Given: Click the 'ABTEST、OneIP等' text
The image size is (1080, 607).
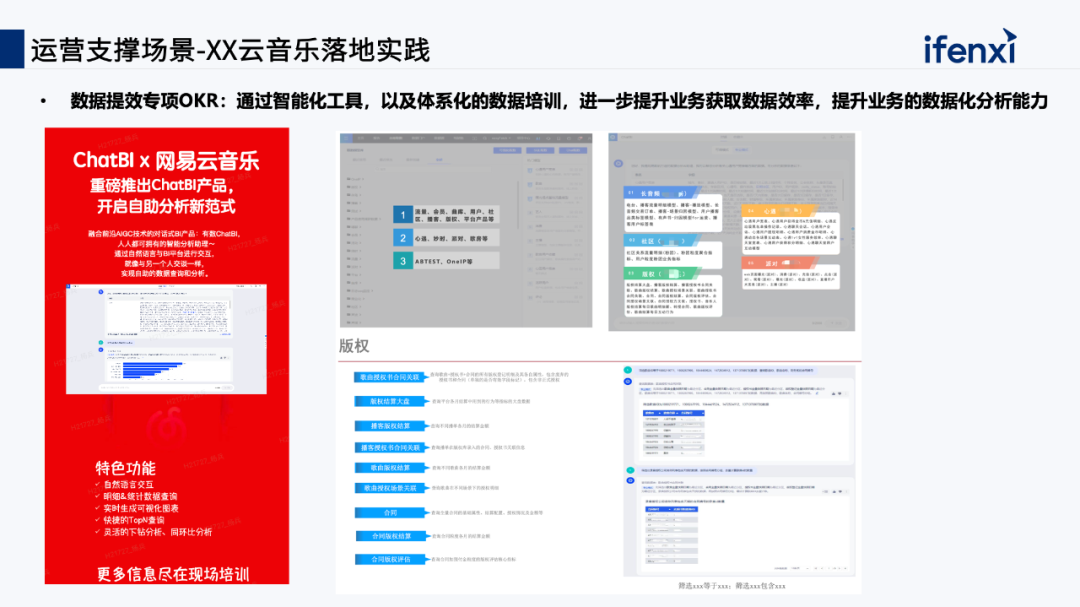Looking at the screenshot, I should tap(444, 262).
